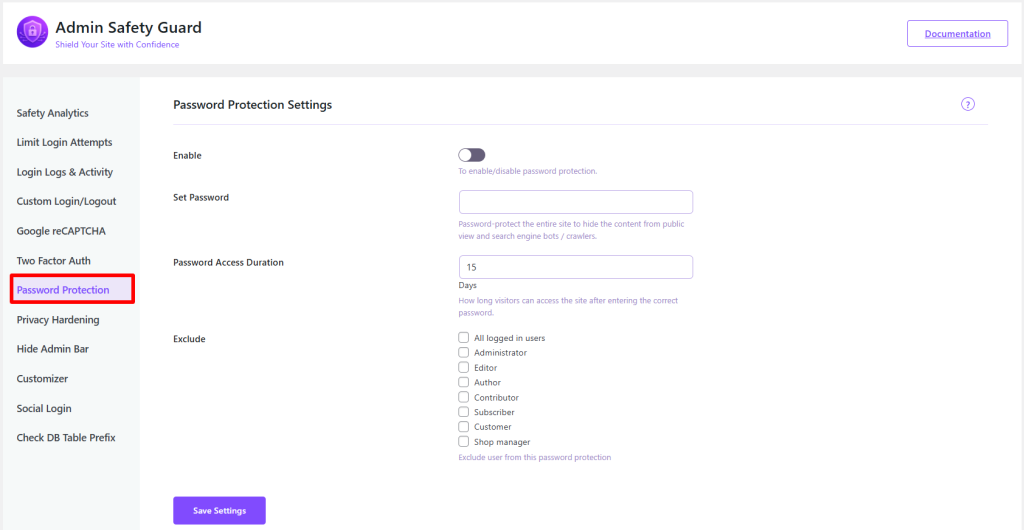Select Password Protection in sidebar
The width and height of the screenshot is (1024, 530).
click(x=72, y=290)
